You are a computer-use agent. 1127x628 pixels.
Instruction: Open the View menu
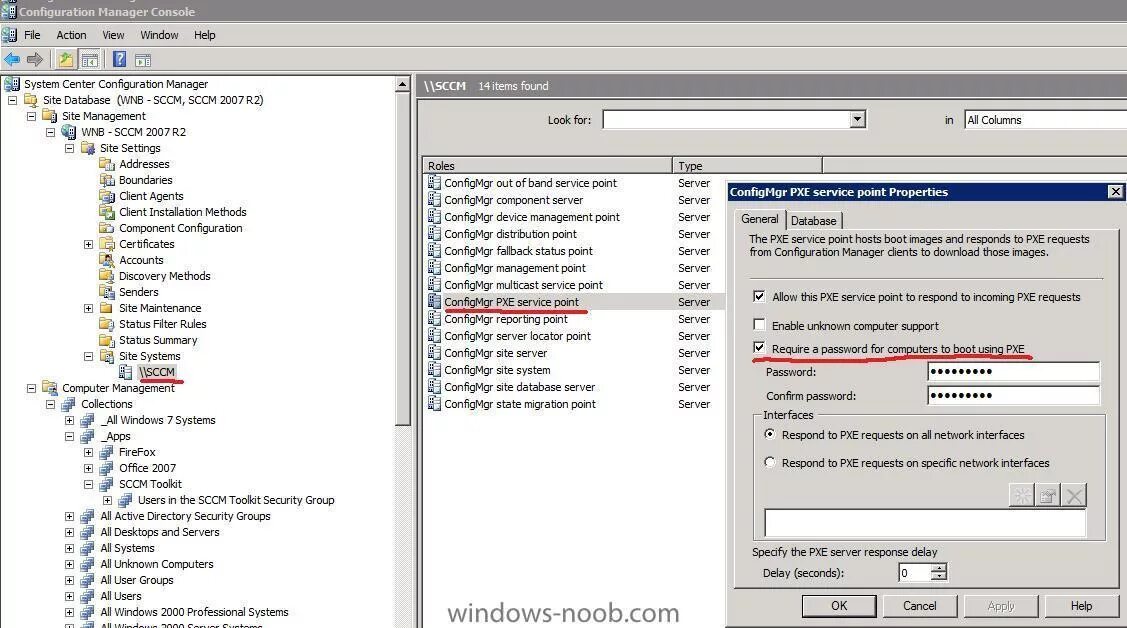click(113, 35)
